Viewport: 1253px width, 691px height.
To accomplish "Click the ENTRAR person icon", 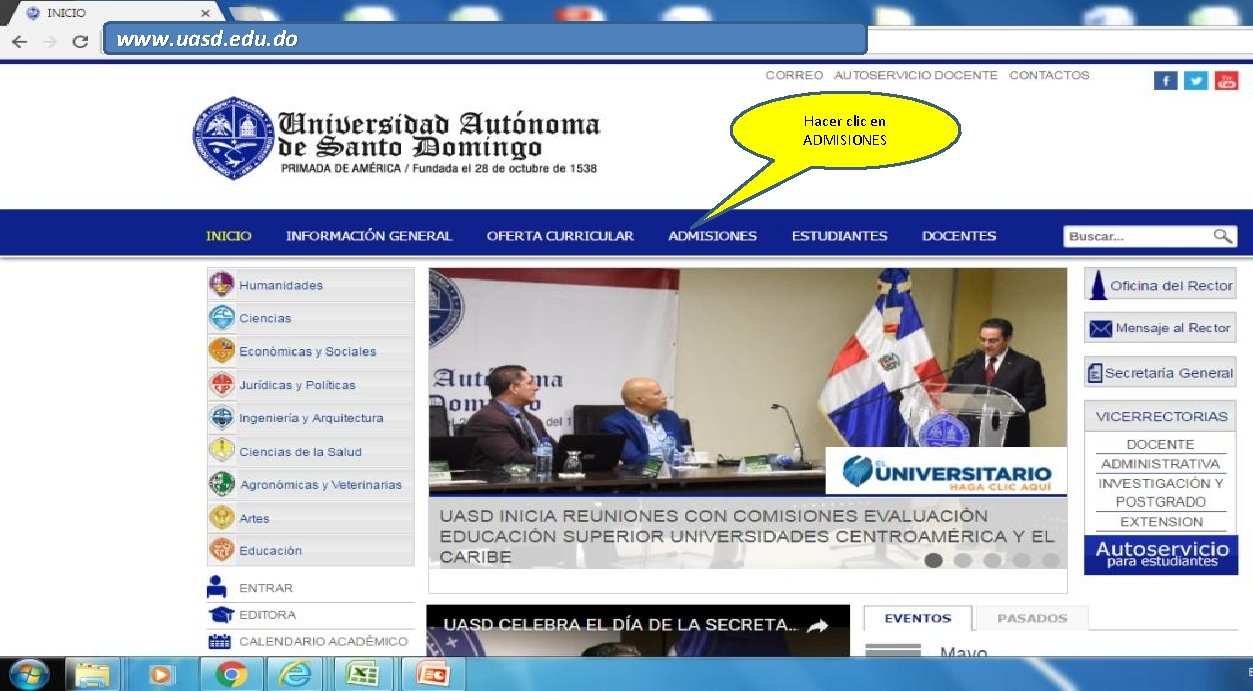I will pos(218,587).
